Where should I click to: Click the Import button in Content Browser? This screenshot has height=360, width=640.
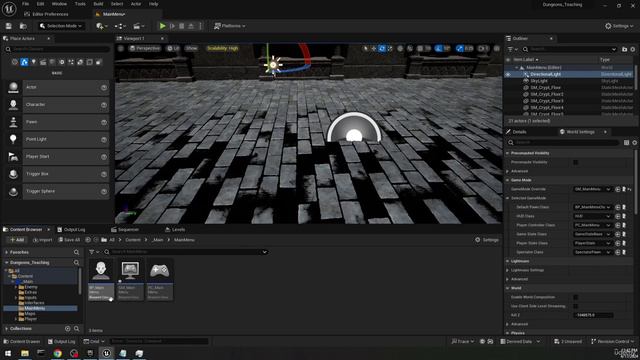(42, 240)
